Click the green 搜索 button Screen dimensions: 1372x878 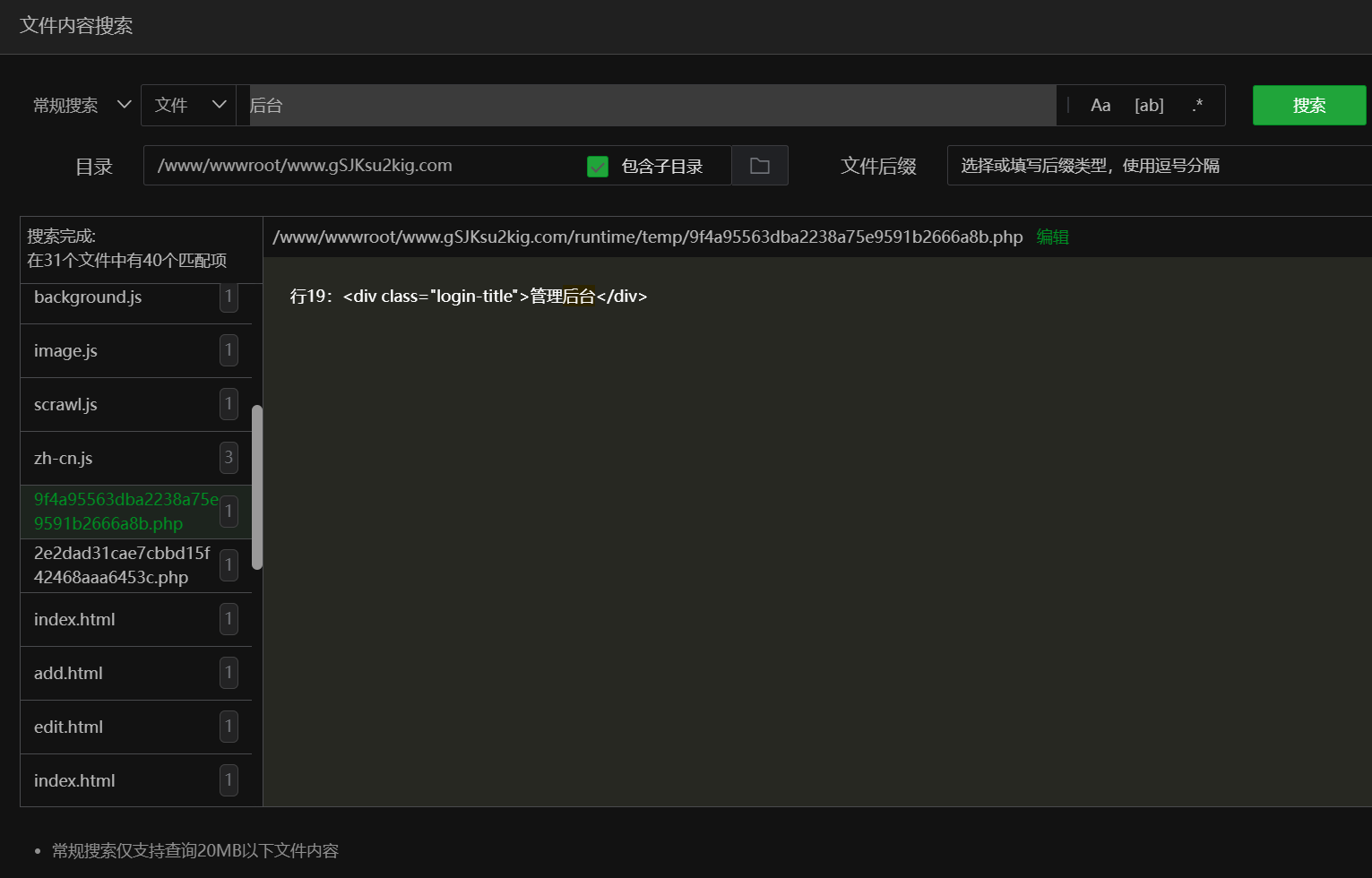(x=1308, y=106)
